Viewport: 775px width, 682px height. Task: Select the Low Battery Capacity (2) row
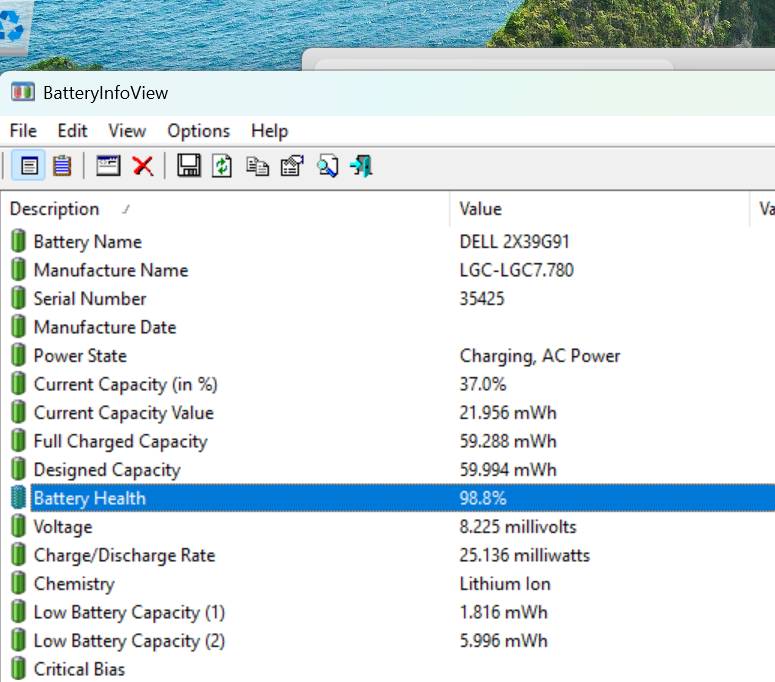[x=388, y=641]
